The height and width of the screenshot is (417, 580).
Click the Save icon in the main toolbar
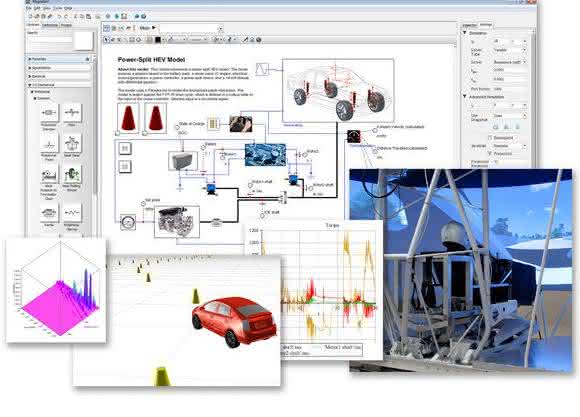(43, 16)
